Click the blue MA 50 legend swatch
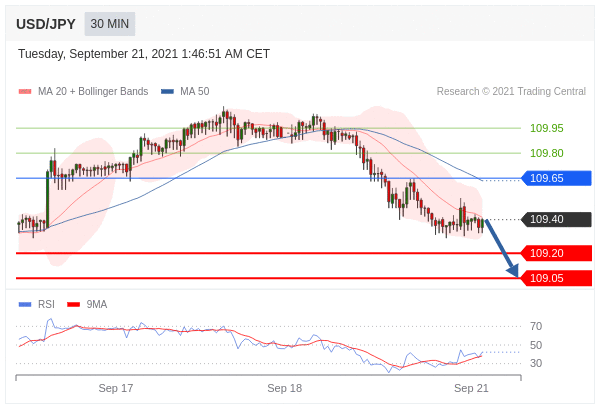600x413 pixels. click(168, 91)
